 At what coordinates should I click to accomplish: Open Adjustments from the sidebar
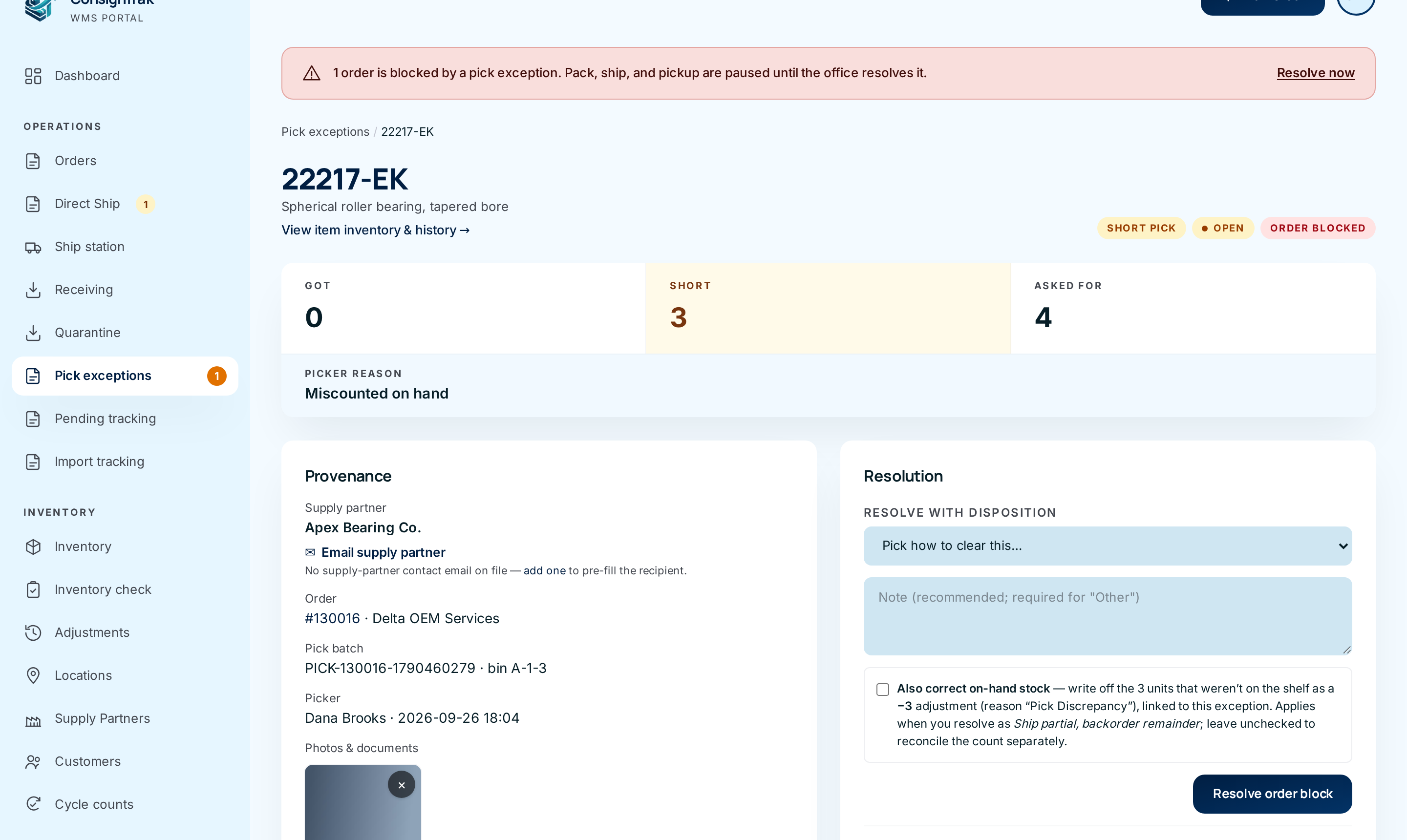[x=125, y=633]
